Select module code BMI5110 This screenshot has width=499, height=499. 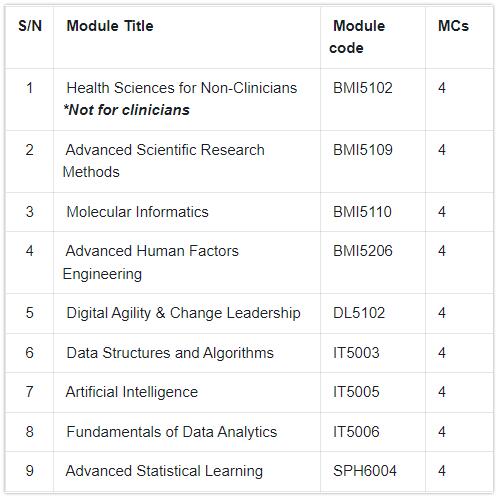[x=362, y=212]
